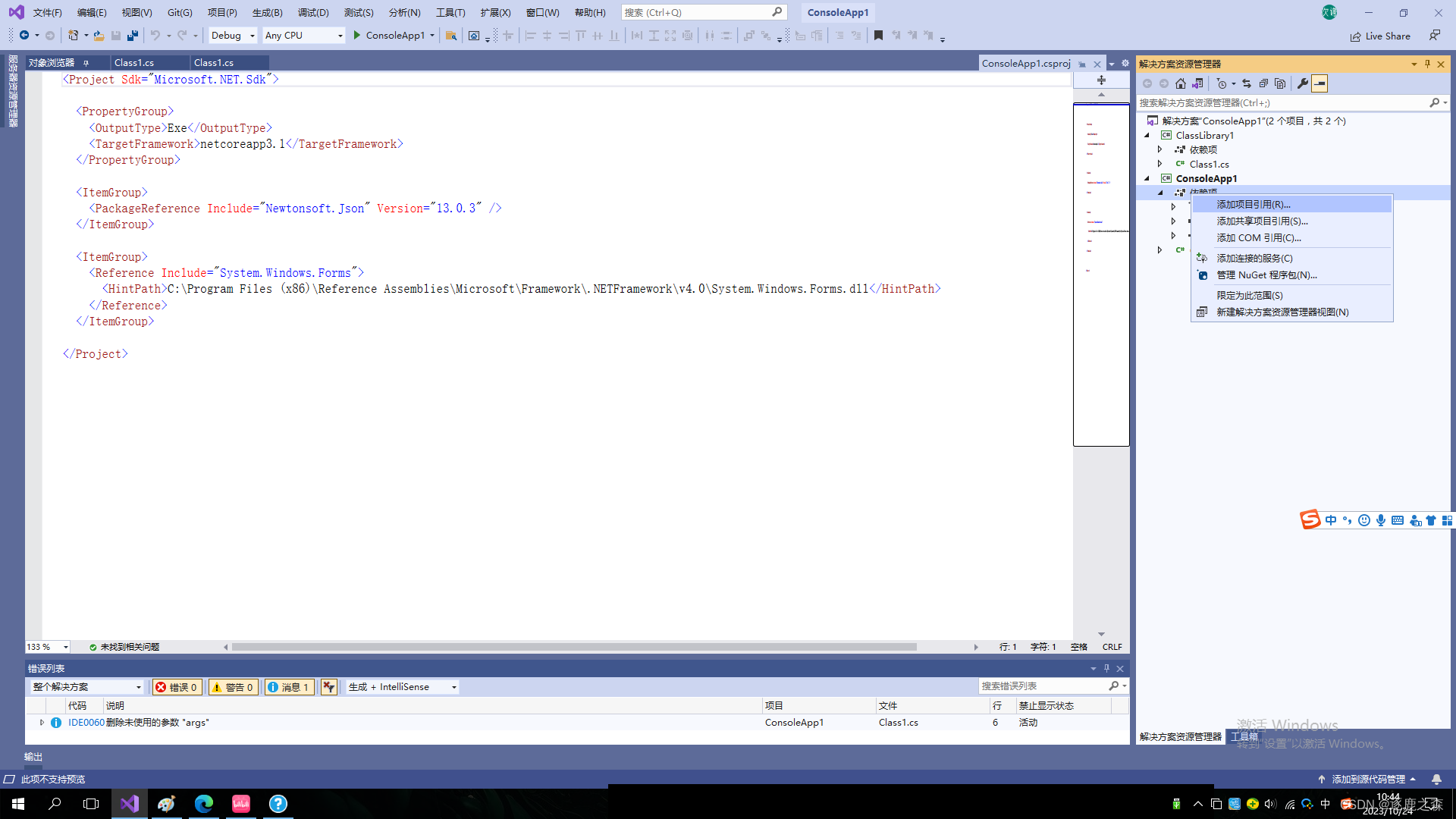Choose 添加连接的服务(C) from context menu
The height and width of the screenshot is (819, 1456).
click(x=1292, y=259)
